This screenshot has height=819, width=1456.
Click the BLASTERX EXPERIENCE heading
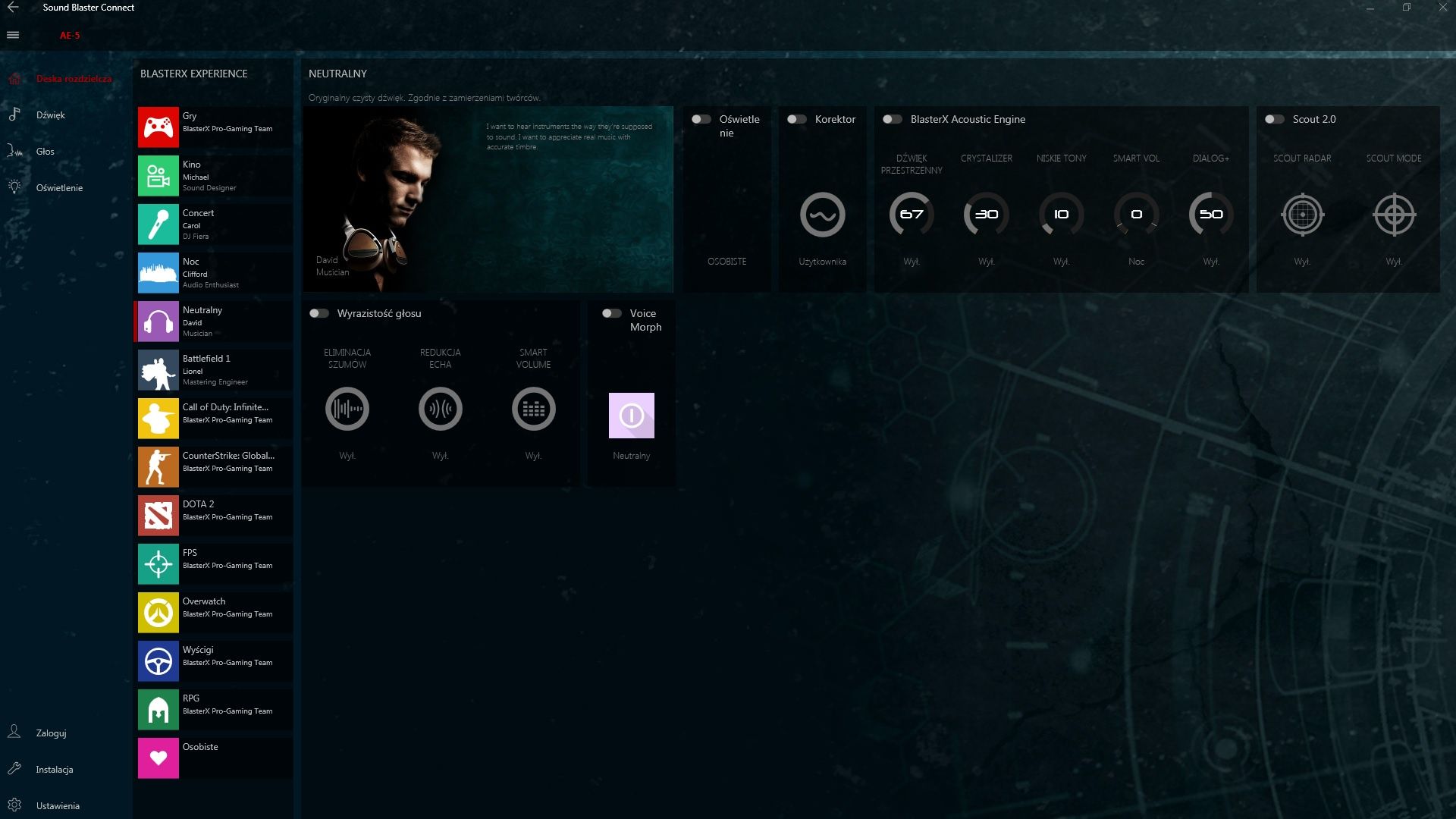click(194, 74)
